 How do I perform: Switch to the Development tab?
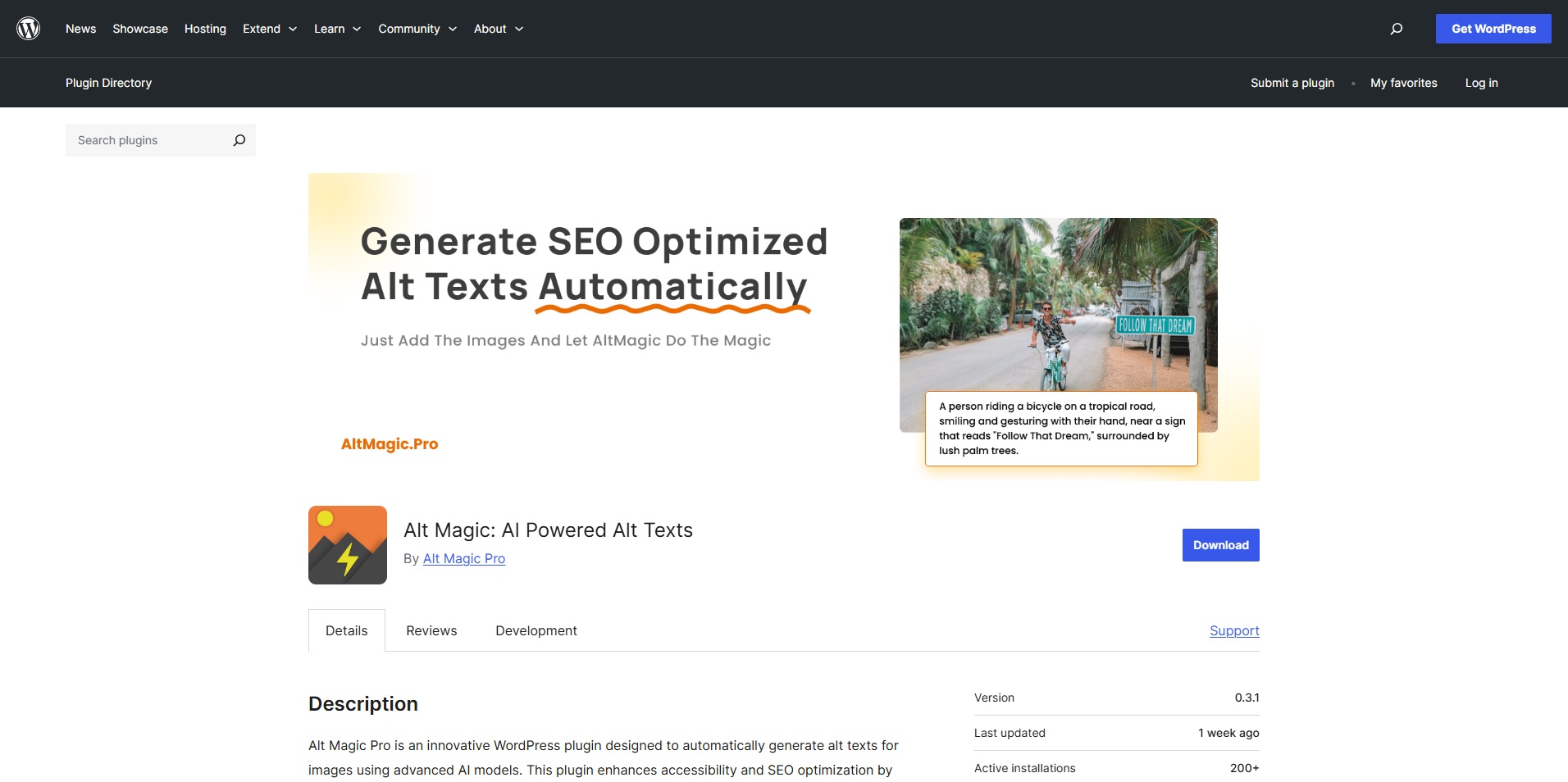tap(536, 630)
